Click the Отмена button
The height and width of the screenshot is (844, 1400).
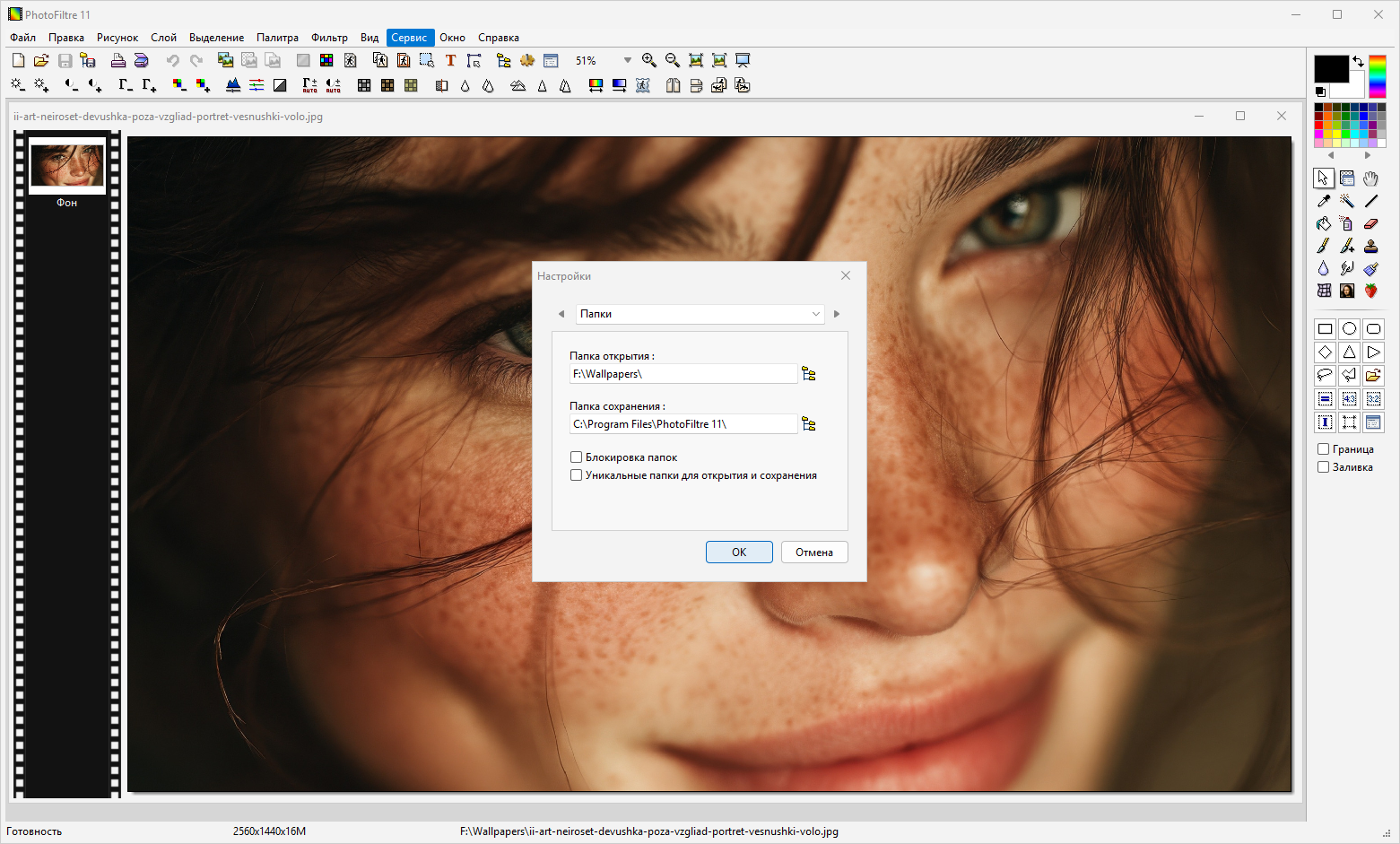click(813, 553)
